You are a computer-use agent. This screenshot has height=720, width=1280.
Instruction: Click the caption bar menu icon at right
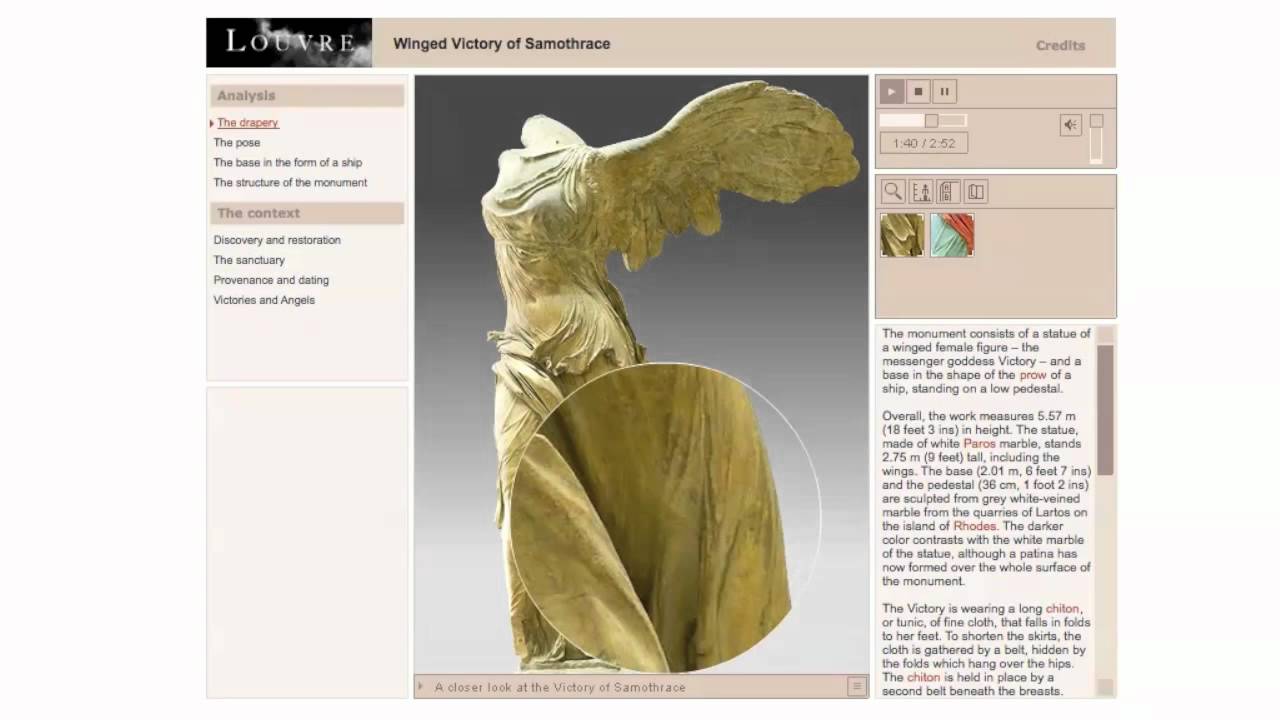point(856,687)
